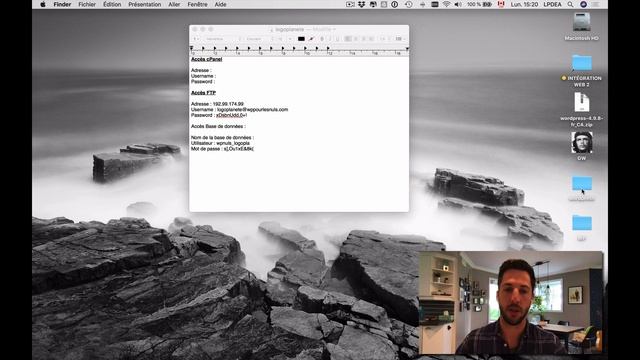This screenshot has height=360, width=640.
Task: Click the Username line with logoplanete email
Action: coord(239,109)
